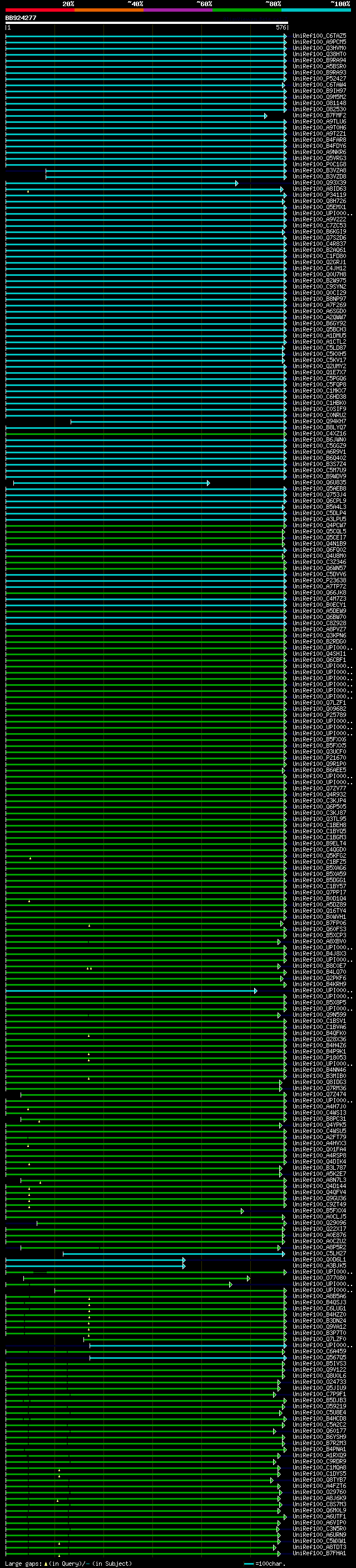Select hit UniRef100_A6R9V1
The height and width of the screenshot is (1568, 356).
pos(319,452)
